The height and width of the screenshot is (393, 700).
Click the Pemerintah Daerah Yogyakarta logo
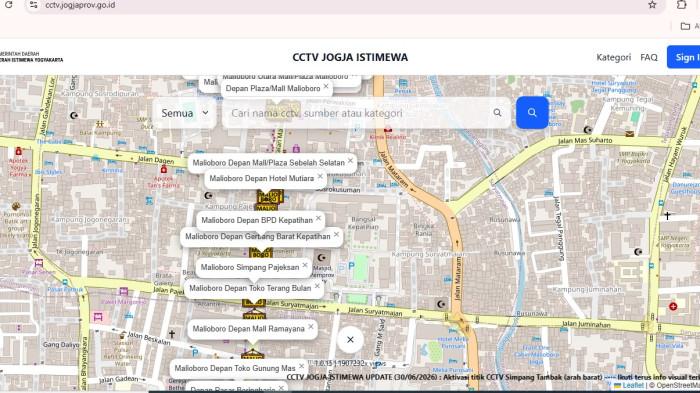coord(31,57)
